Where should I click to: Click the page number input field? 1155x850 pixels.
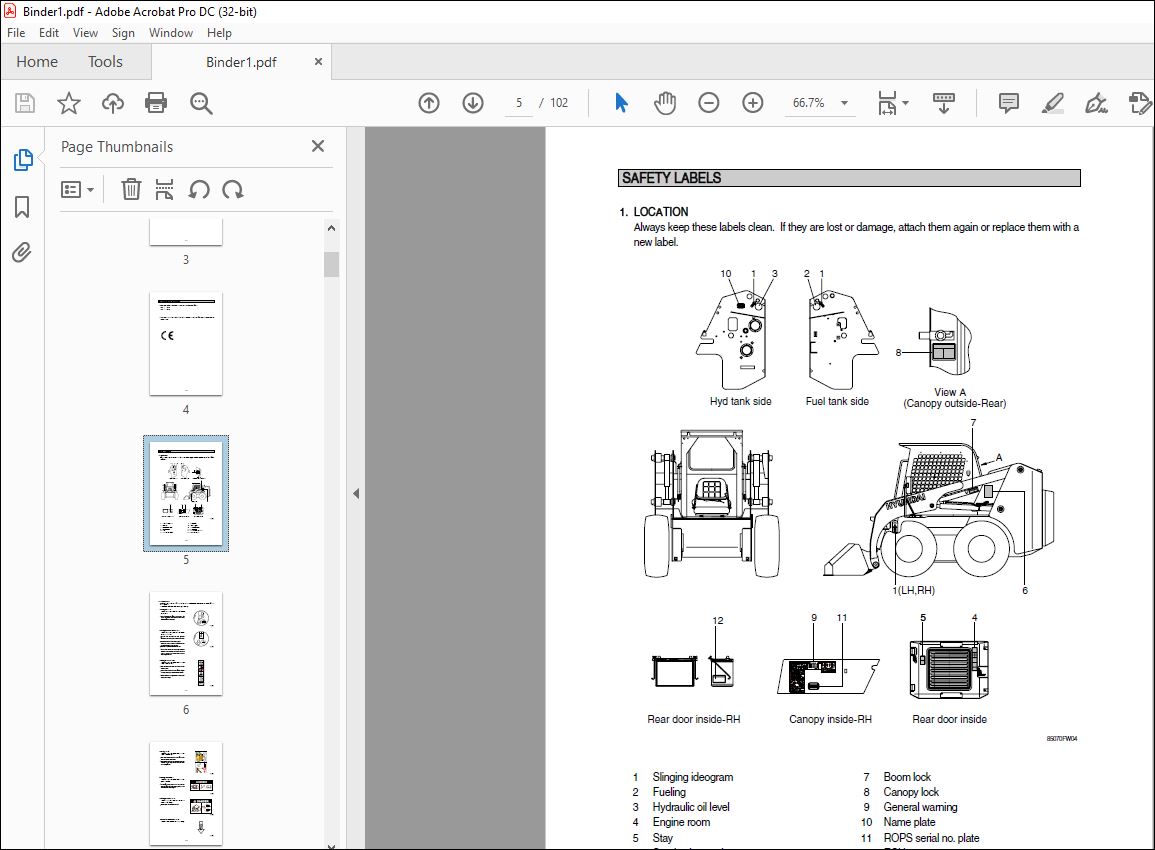click(519, 102)
